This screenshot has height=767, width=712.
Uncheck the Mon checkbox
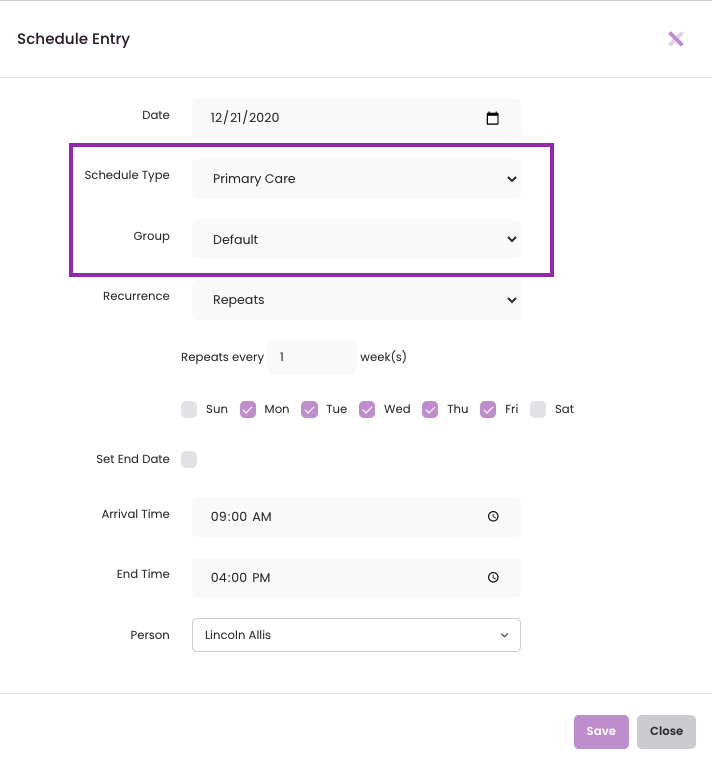pyautogui.click(x=248, y=409)
